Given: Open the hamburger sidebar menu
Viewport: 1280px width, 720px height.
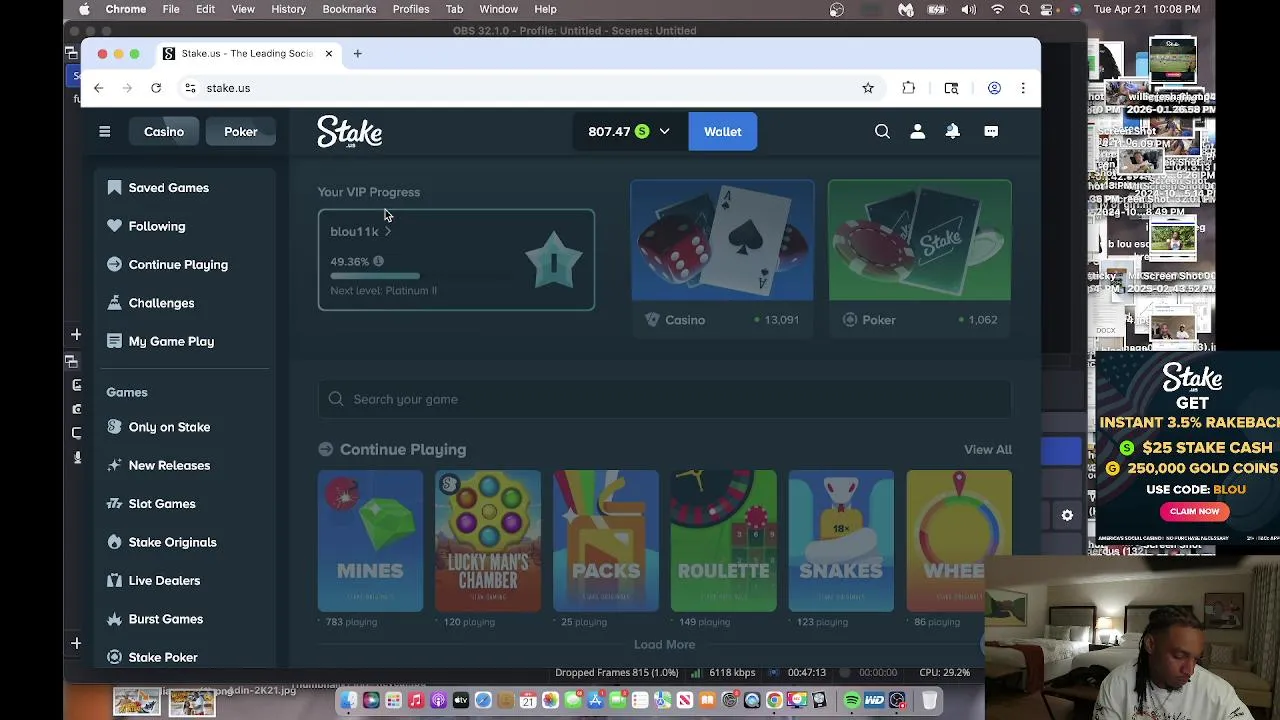Looking at the screenshot, I should [104, 131].
